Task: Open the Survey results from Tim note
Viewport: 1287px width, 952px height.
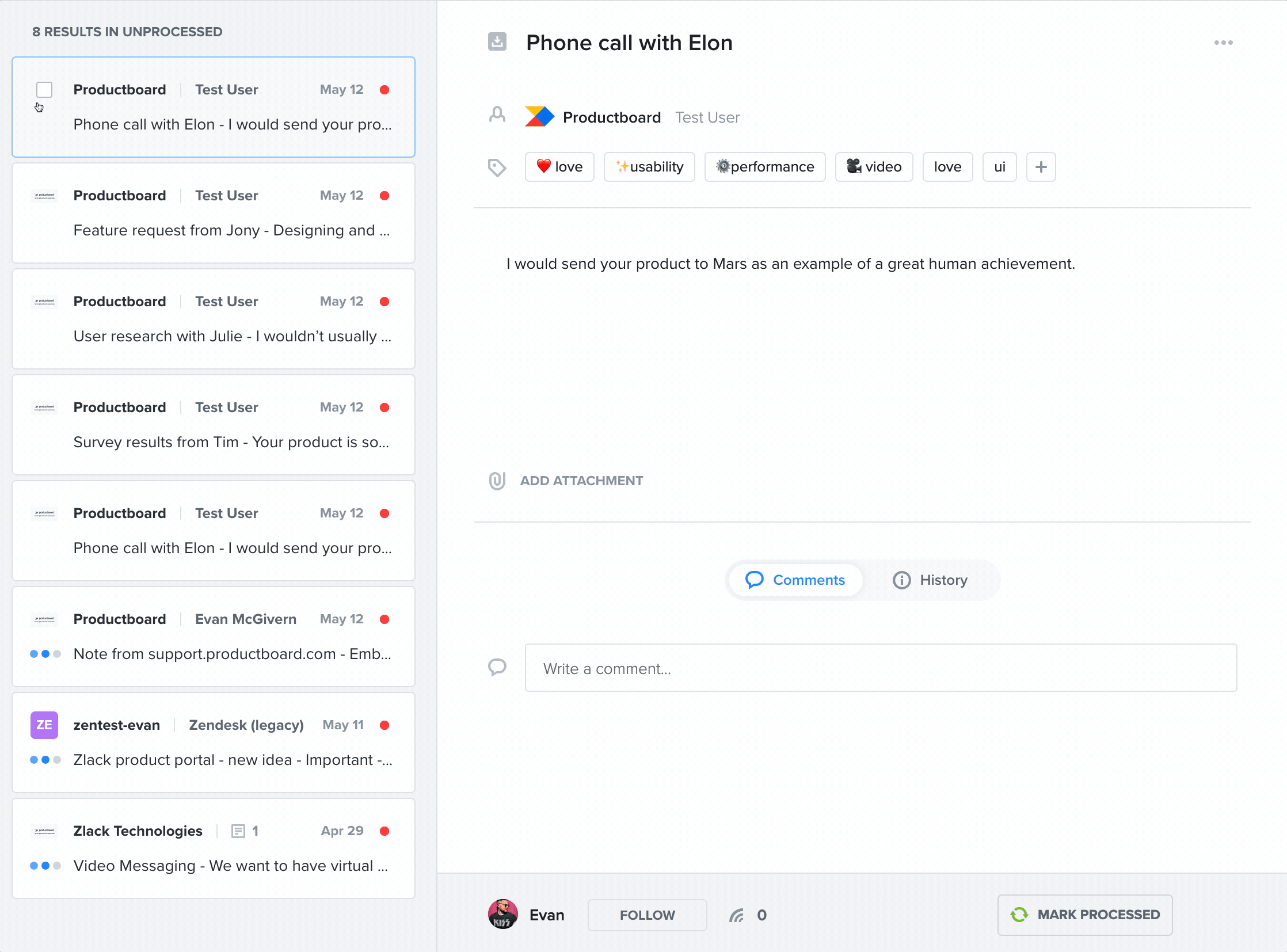Action: click(213, 425)
